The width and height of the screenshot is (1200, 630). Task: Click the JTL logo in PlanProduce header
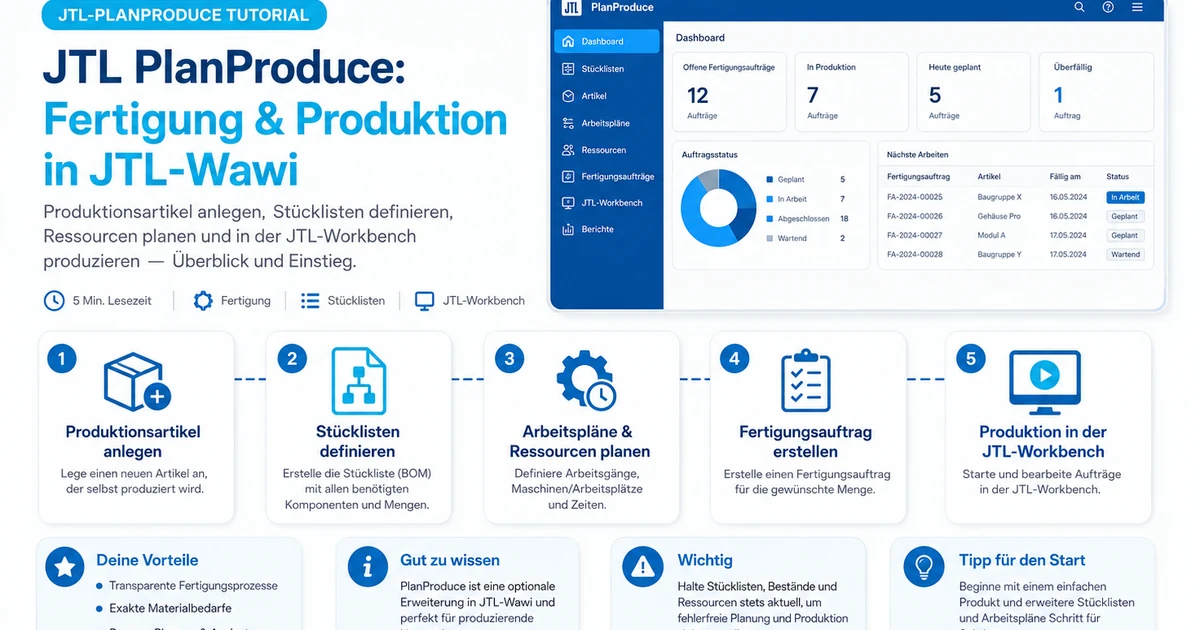(x=572, y=7)
